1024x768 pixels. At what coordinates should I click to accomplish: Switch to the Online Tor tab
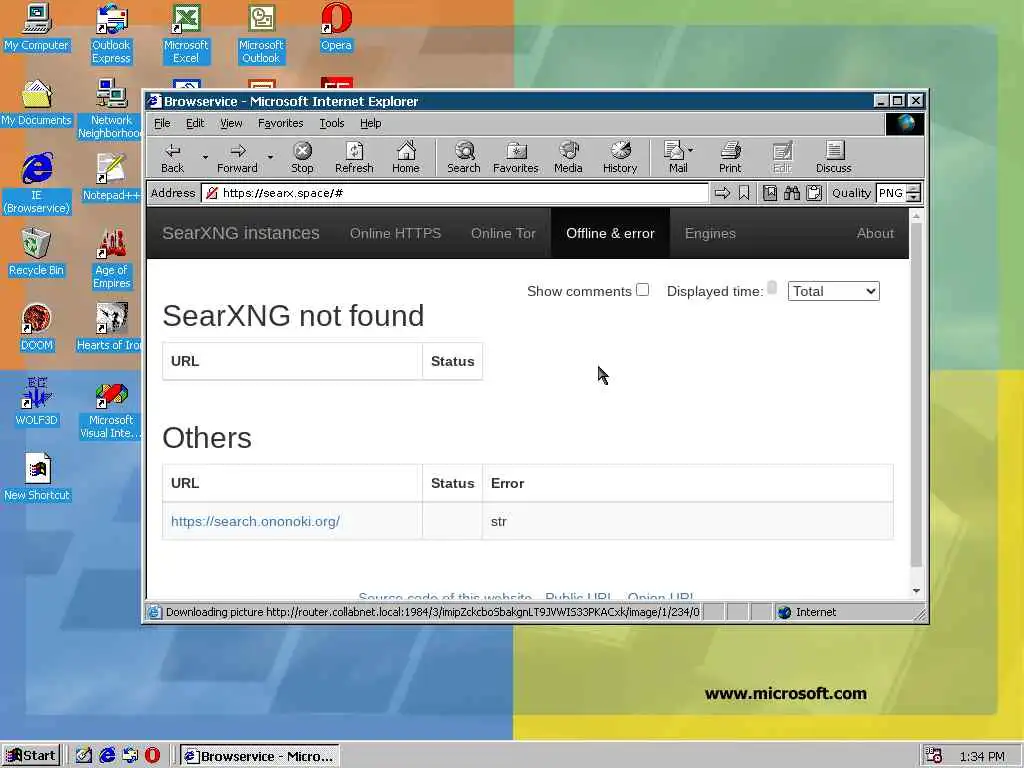coord(503,234)
